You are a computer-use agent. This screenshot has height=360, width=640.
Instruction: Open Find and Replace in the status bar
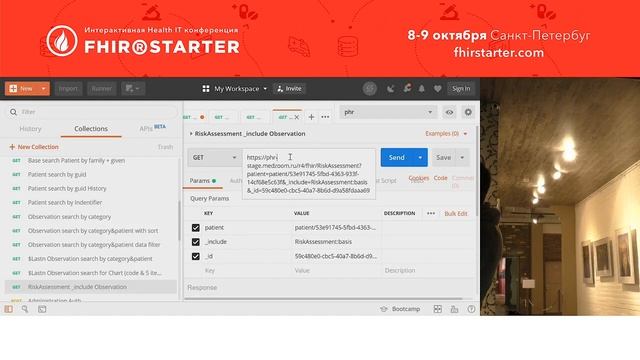(x=25, y=309)
